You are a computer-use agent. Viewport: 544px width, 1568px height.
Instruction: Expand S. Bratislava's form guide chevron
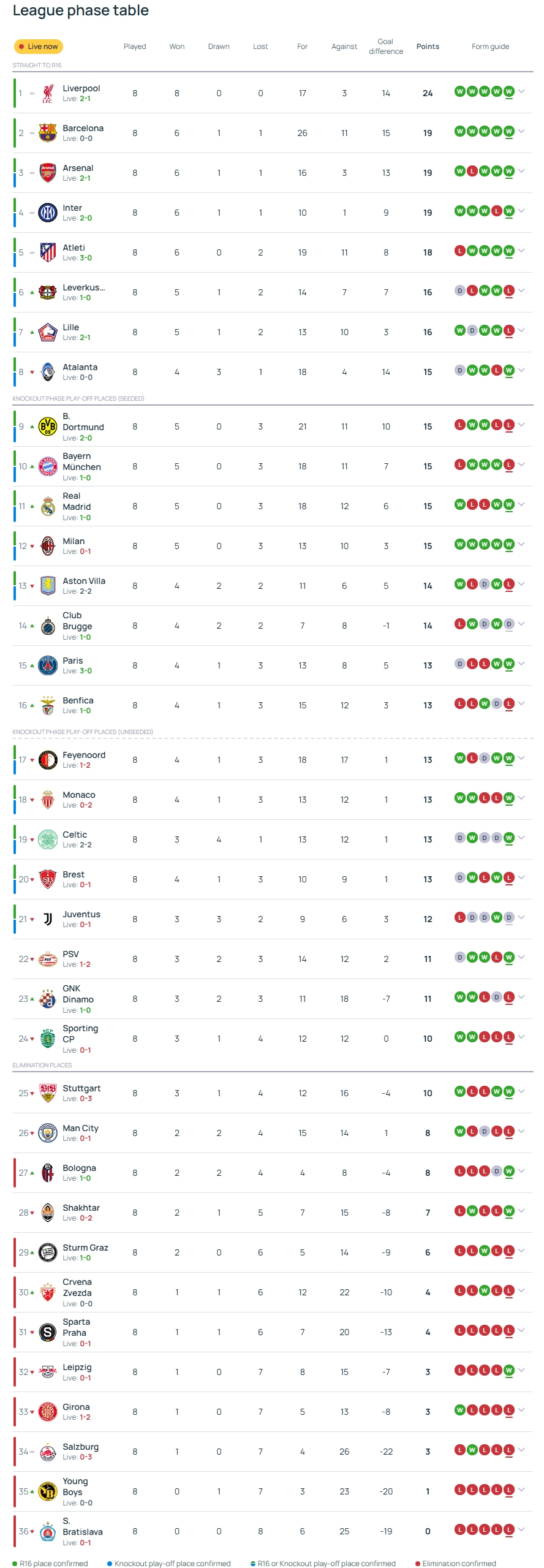point(521,1529)
